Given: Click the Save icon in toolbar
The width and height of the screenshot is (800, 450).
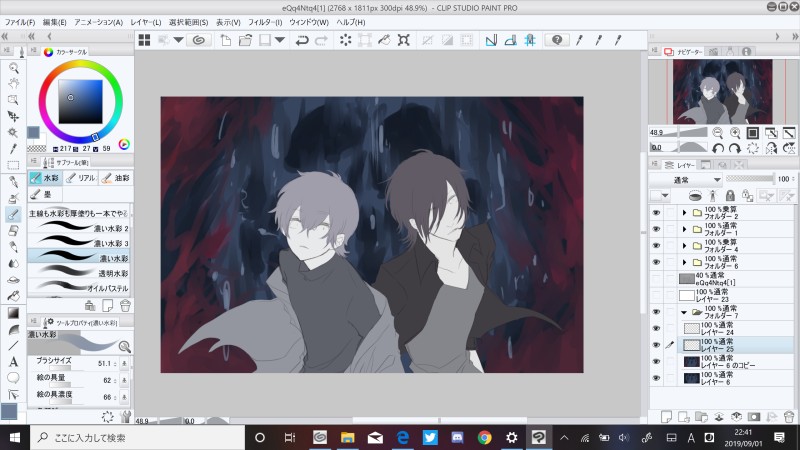Looking at the screenshot, I should [265, 40].
